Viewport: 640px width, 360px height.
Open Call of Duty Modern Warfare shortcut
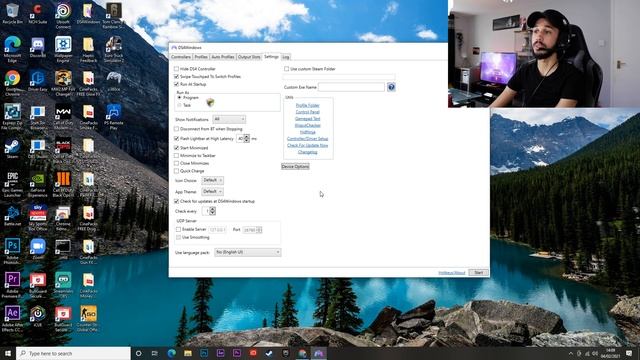coord(63,116)
